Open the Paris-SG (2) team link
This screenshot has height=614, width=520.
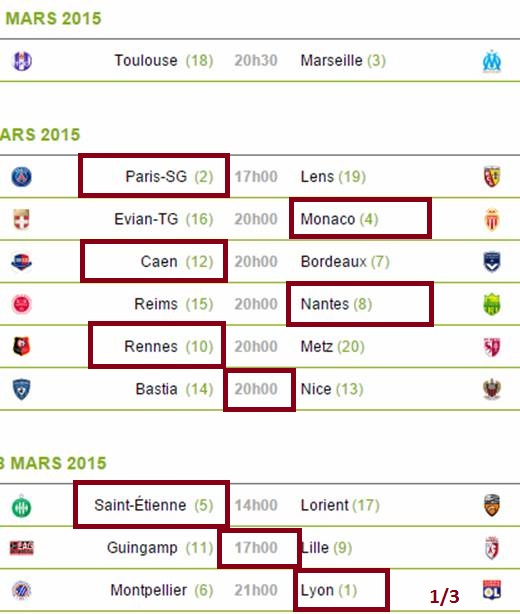pos(169,177)
